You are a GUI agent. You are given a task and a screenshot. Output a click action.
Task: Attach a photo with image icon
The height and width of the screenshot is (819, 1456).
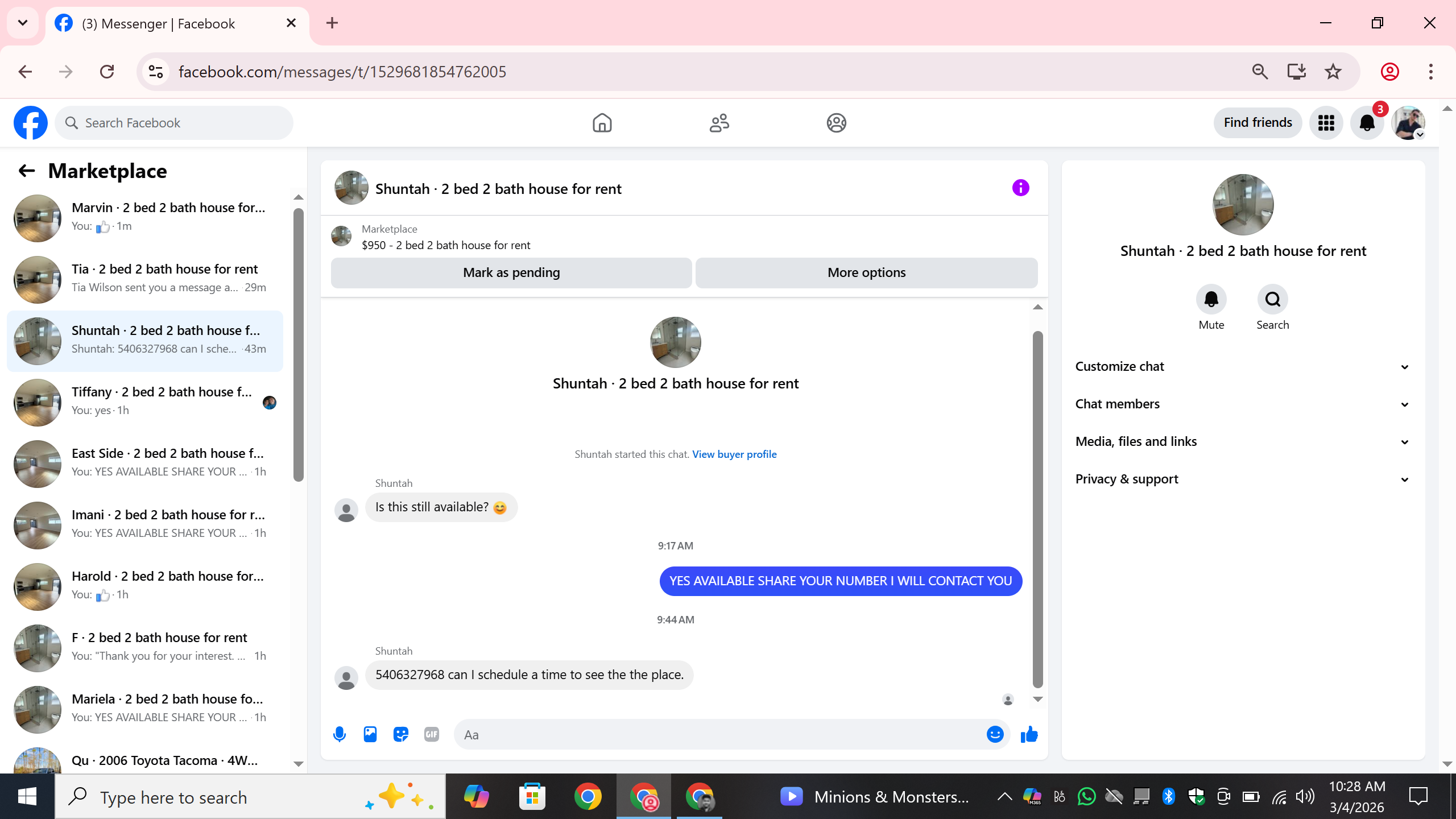(x=370, y=734)
